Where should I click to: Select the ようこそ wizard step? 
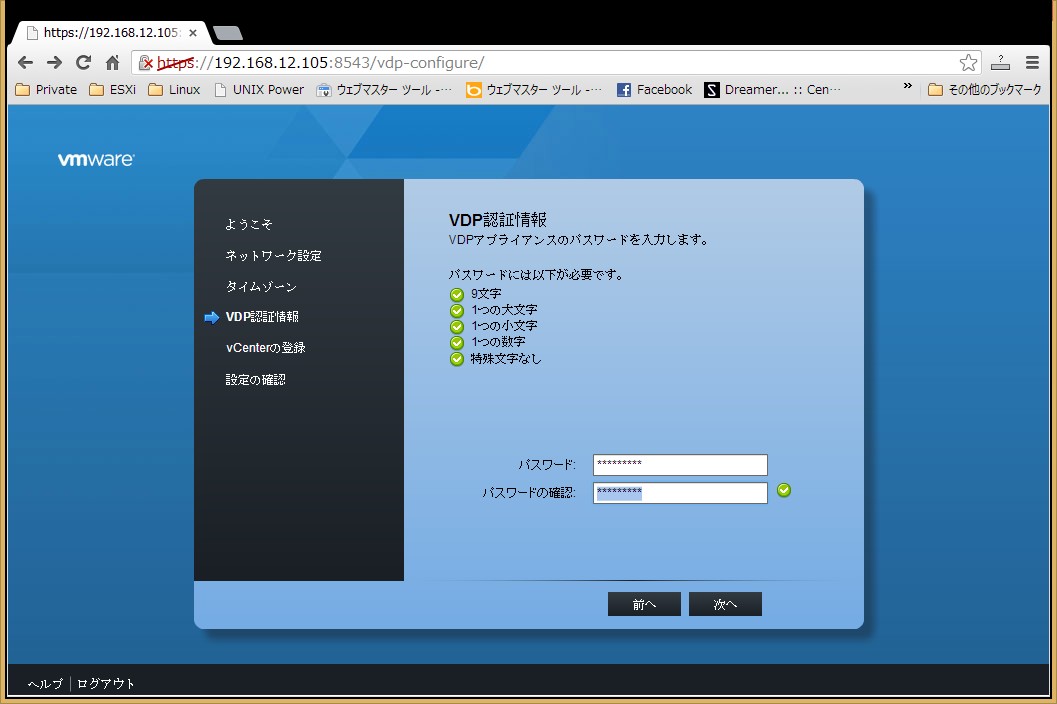(x=249, y=224)
